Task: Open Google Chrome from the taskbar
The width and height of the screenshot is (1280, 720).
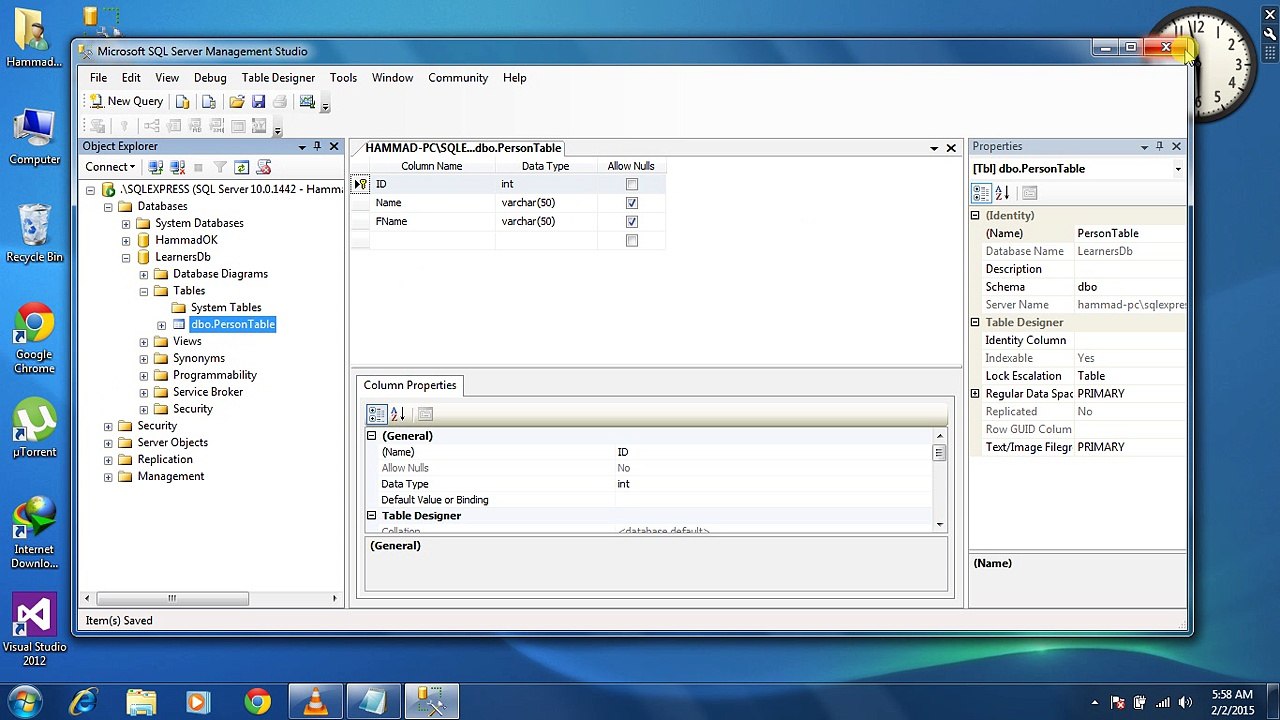Action: [x=257, y=702]
